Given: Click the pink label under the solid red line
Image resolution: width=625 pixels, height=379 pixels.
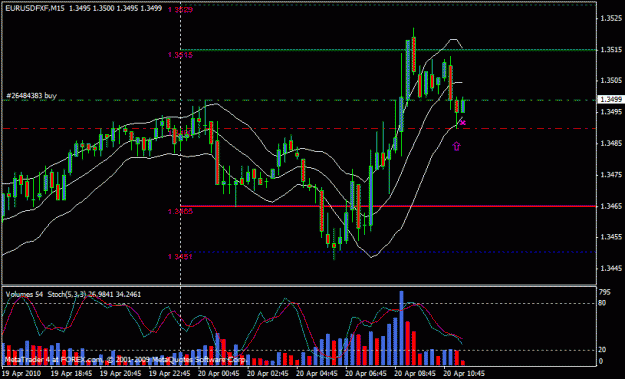Looking at the screenshot, I should 181,211.
